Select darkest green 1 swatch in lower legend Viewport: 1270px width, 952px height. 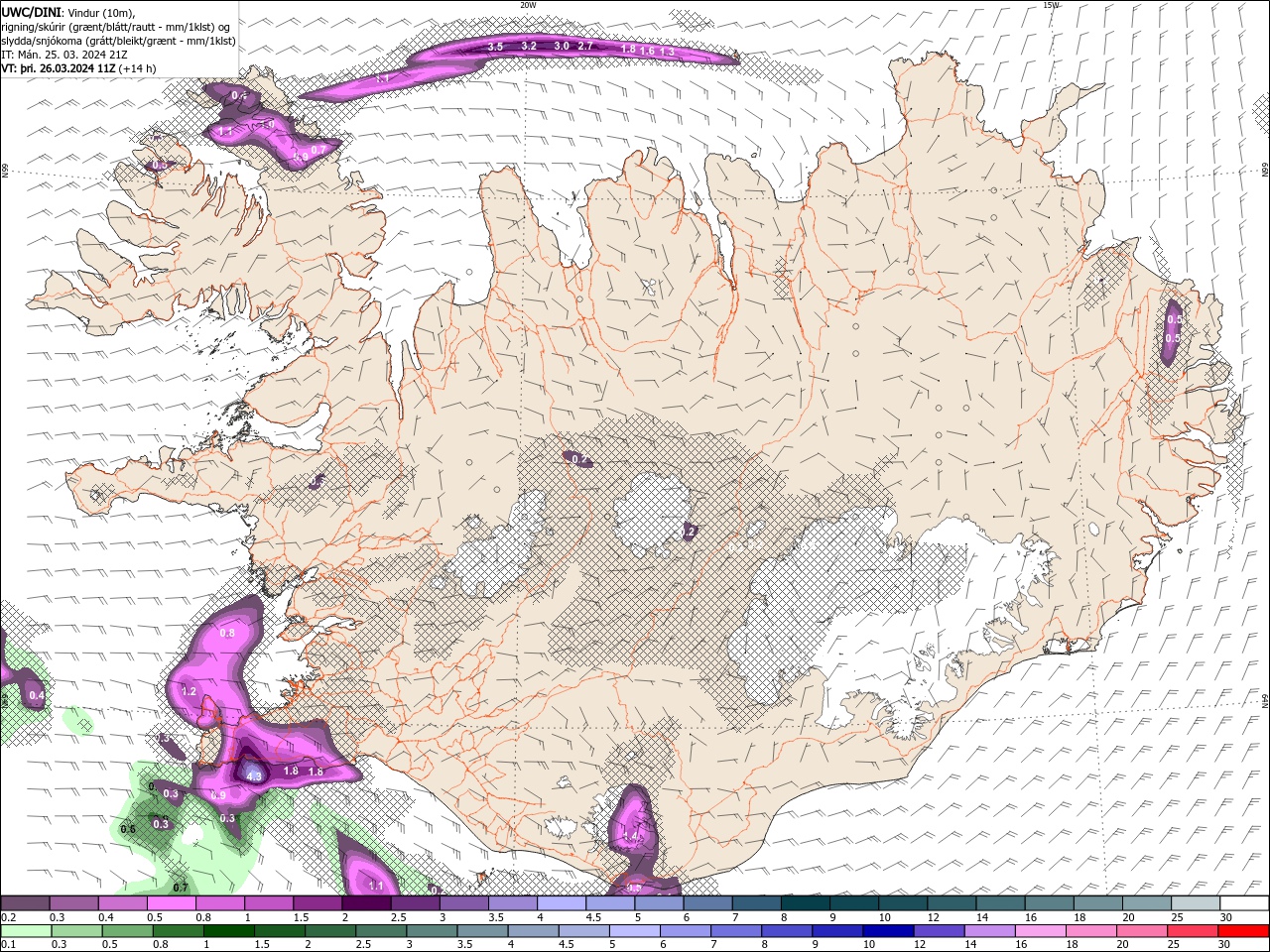pyautogui.click(x=230, y=931)
